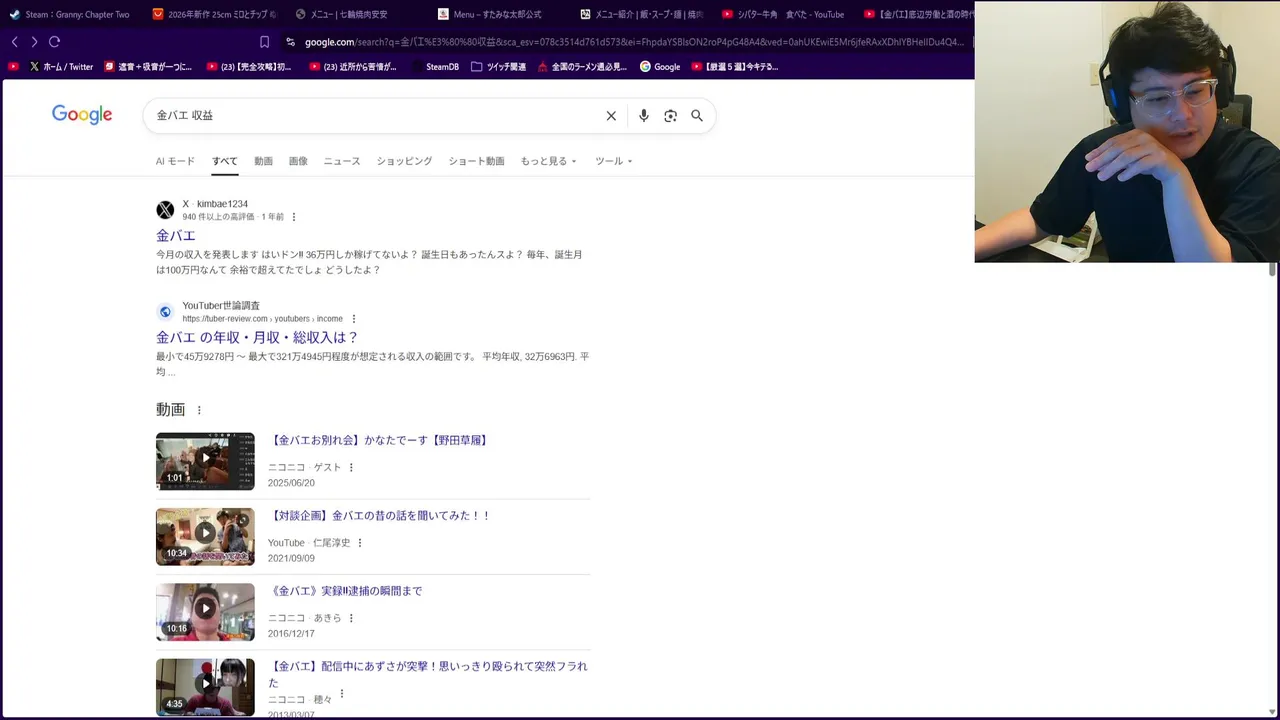Click the address bar URL
Viewport: 1280px width, 720px height.
(634, 42)
